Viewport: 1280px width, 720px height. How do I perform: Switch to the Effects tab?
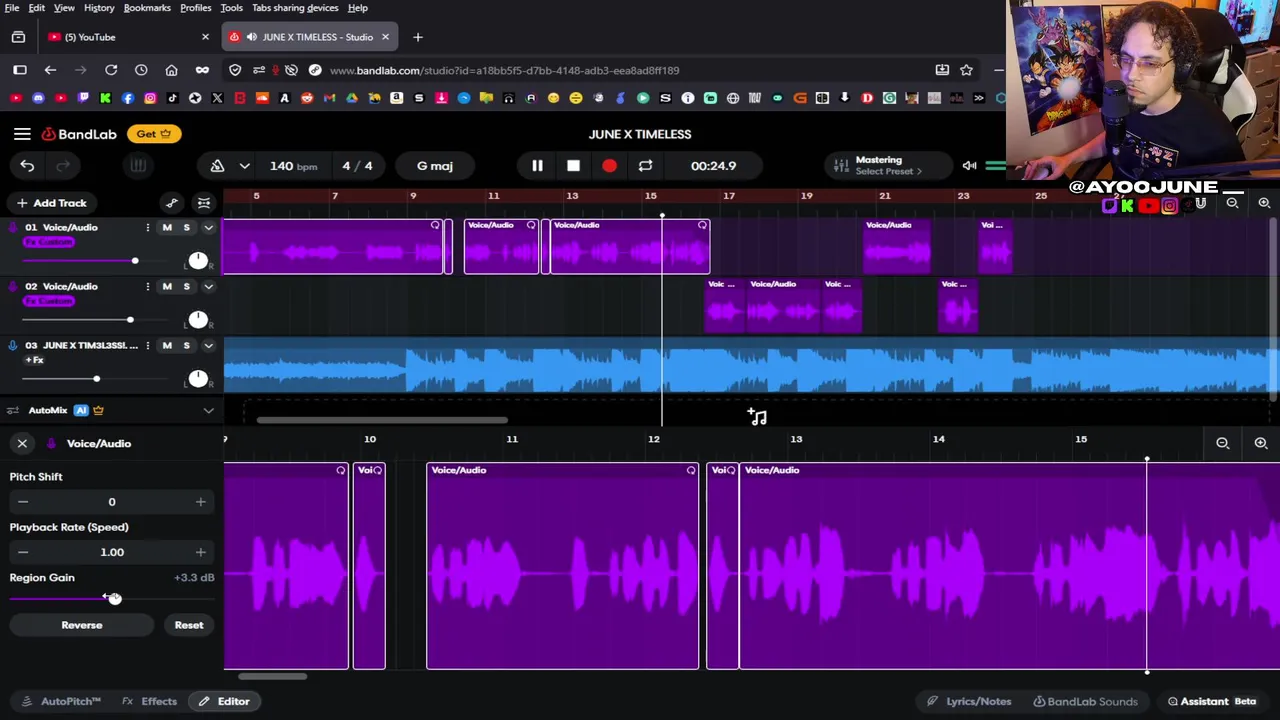coord(150,702)
